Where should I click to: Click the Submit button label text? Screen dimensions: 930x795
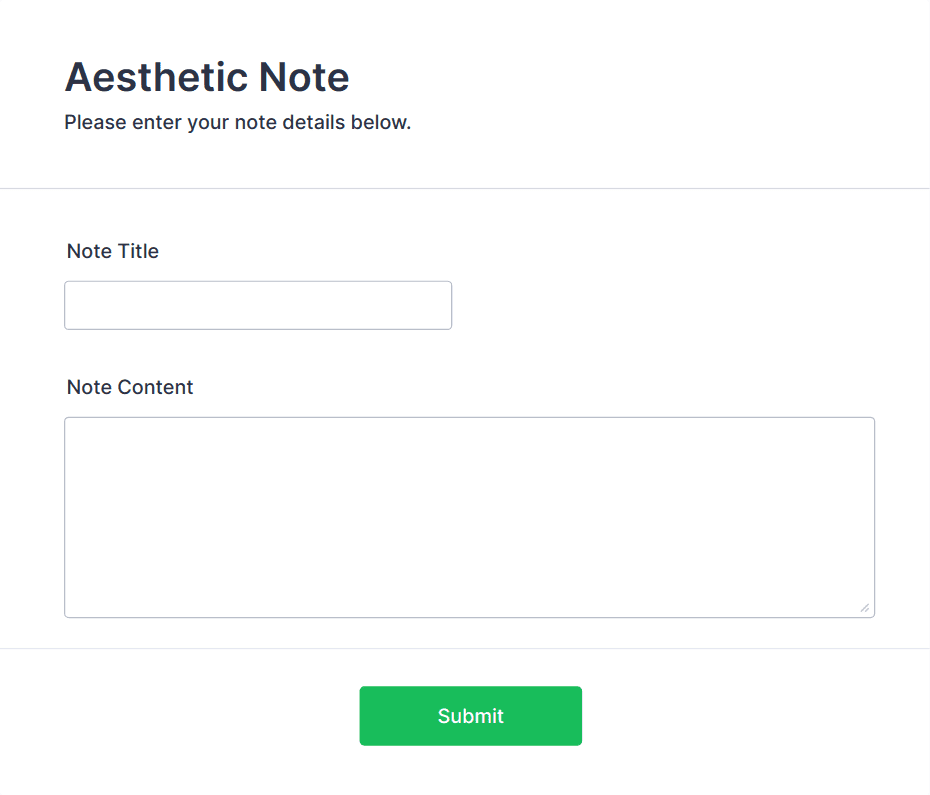pos(470,716)
